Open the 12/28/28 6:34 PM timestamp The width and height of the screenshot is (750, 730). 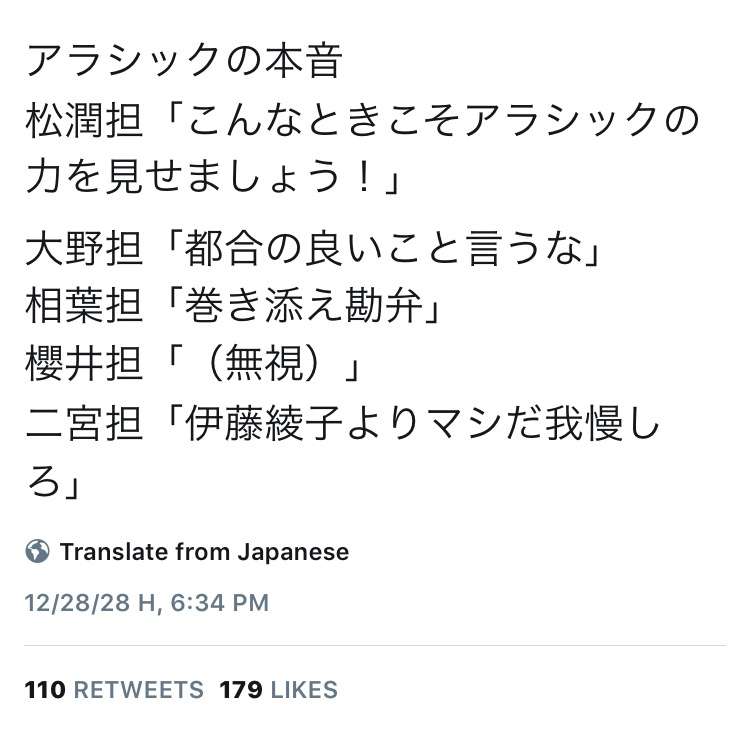(146, 603)
